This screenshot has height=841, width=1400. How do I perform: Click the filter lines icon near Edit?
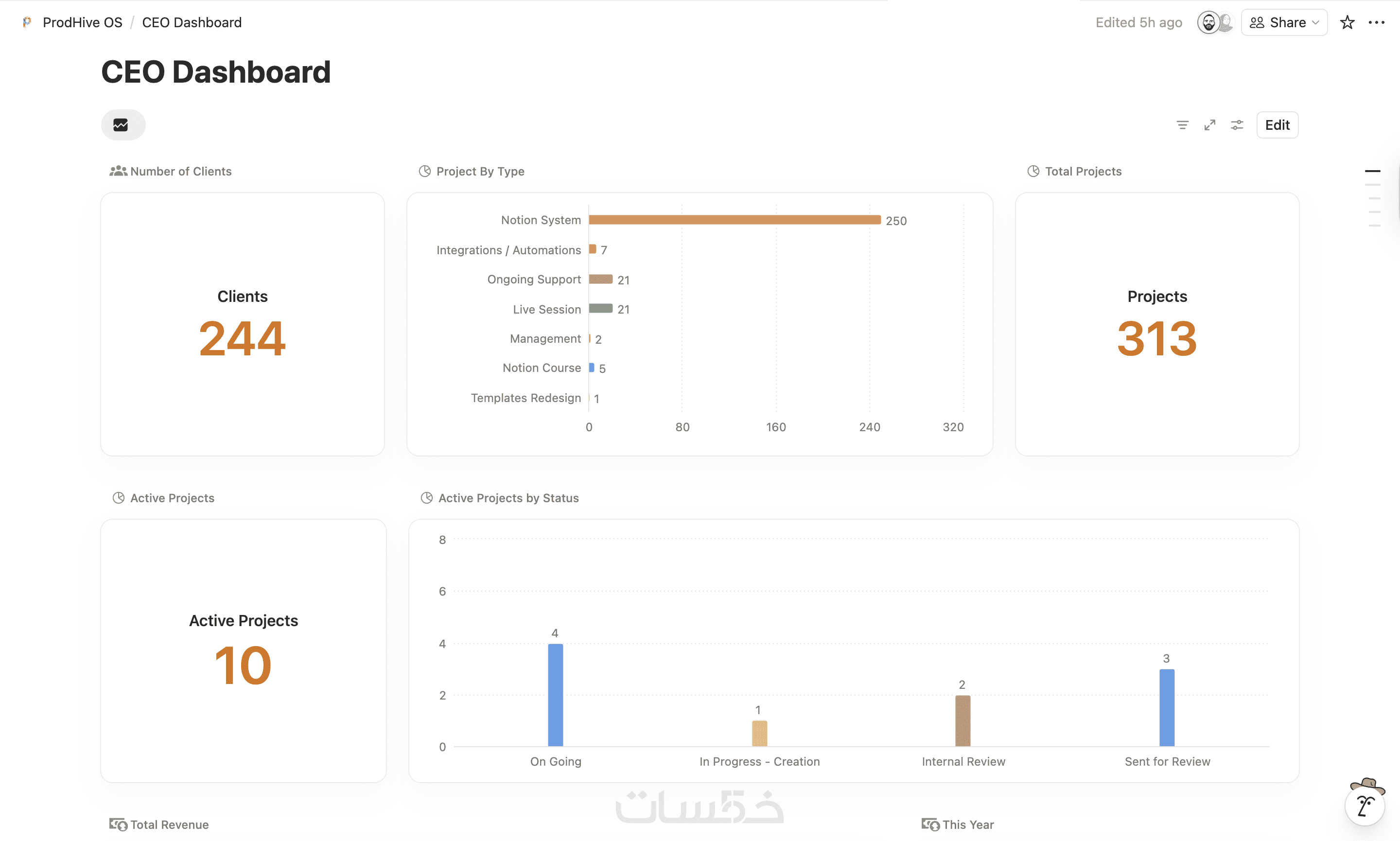pos(1182,124)
